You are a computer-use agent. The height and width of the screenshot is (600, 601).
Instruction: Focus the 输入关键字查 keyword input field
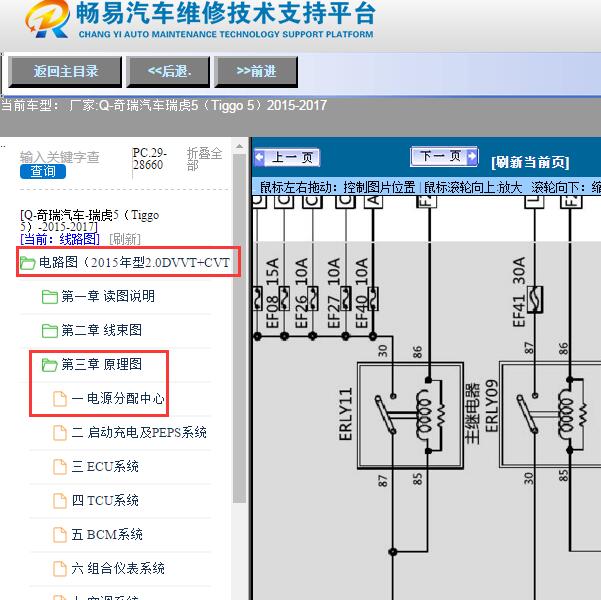pyautogui.click(x=60, y=157)
